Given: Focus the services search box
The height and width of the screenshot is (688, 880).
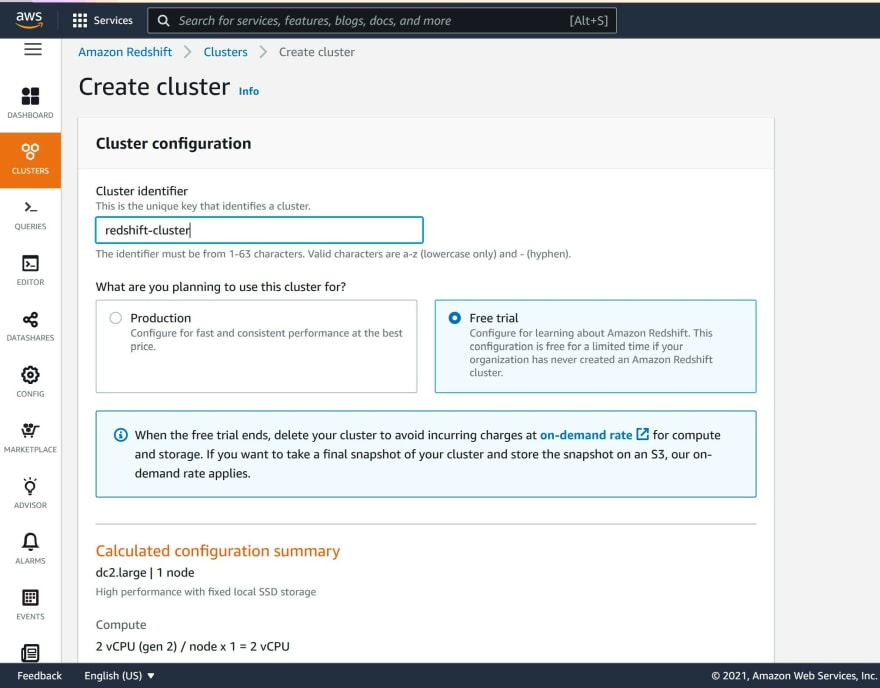Looking at the screenshot, I should point(382,21).
